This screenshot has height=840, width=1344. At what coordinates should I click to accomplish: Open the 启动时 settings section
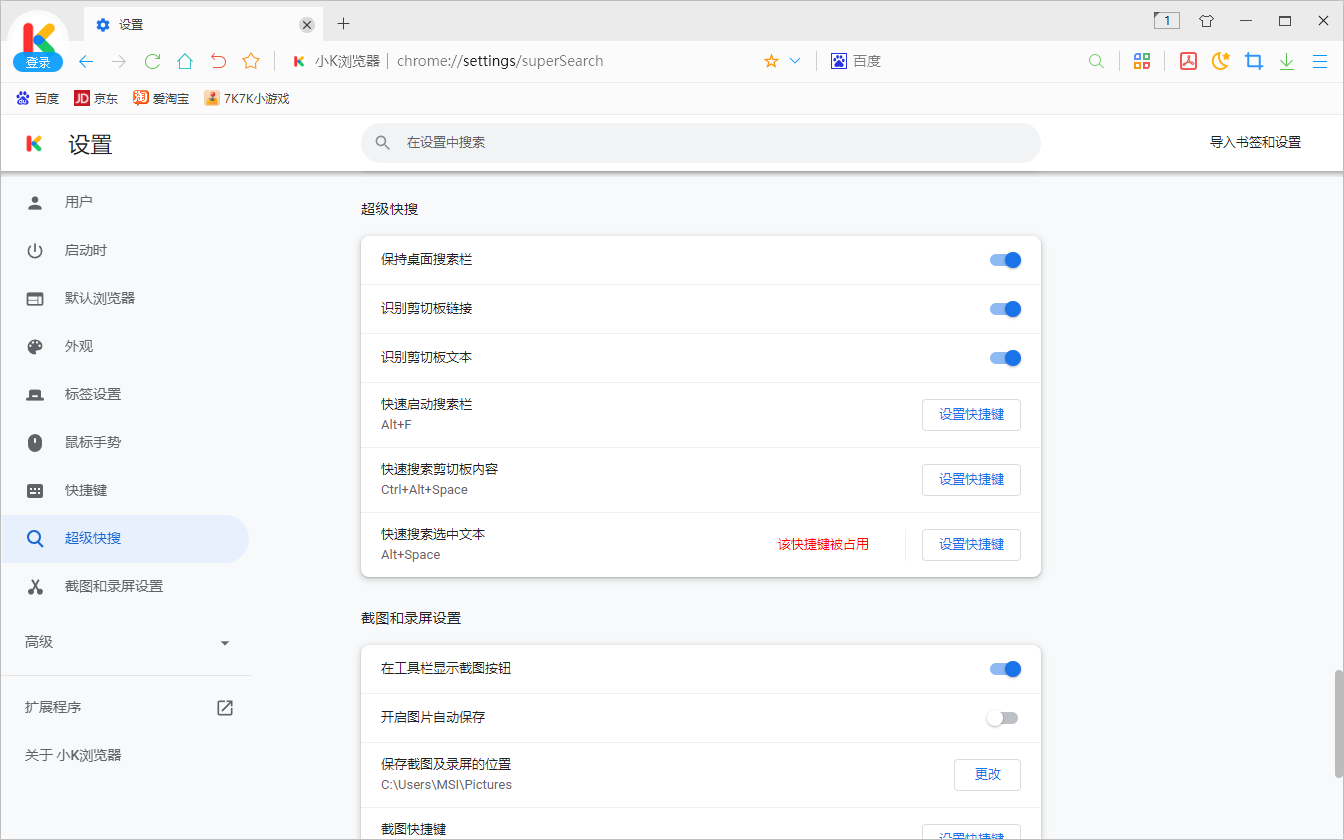[125, 250]
